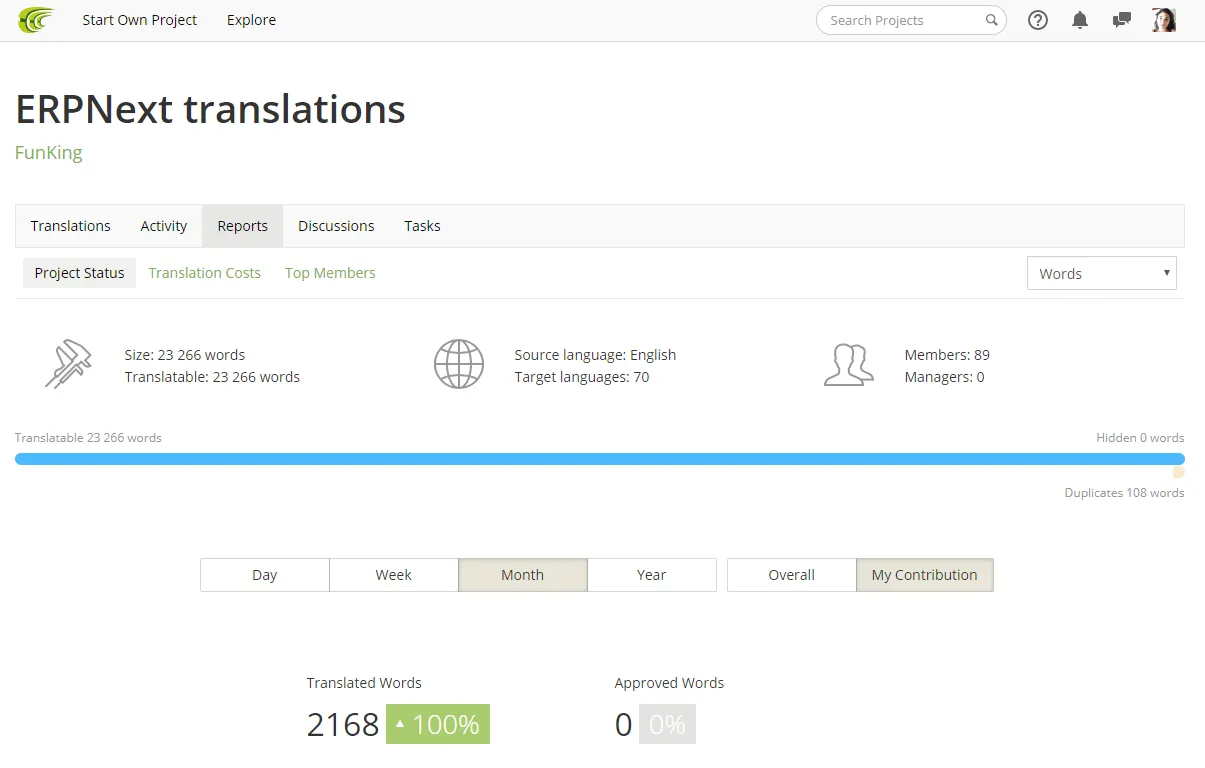Switch to the Activity tab
Image resolution: width=1205 pixels, height=768 pixels.
[x=164, y=226]
